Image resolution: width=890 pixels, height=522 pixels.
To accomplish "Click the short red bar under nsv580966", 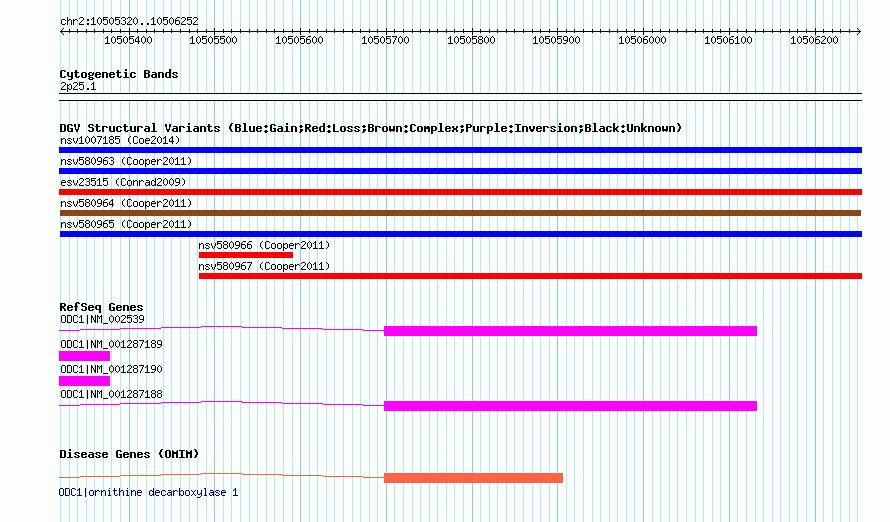I will [x=246, y=255].
